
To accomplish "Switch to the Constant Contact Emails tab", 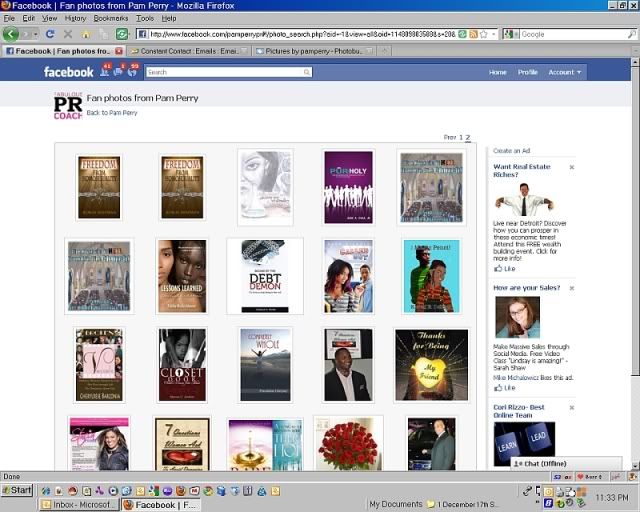I will click(x=189, y=51).
